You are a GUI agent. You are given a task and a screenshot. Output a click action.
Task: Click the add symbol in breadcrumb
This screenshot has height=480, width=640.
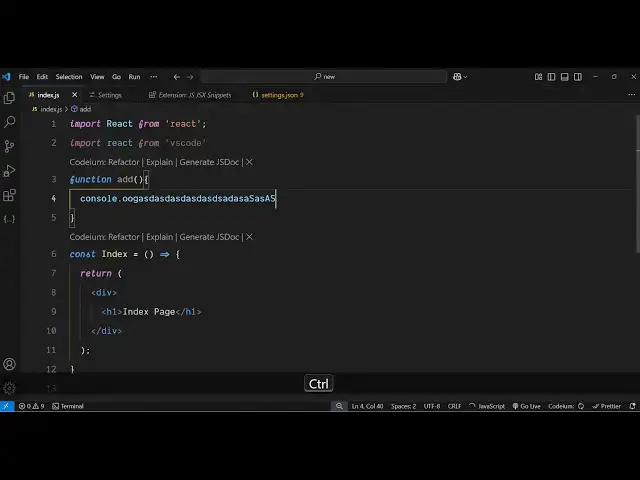pyautogui.click(x=85, y=109)
